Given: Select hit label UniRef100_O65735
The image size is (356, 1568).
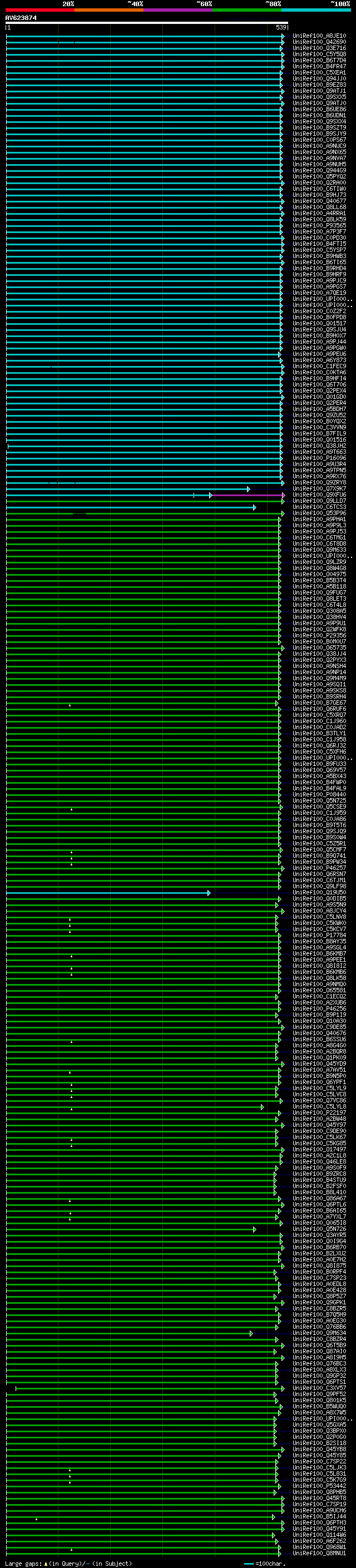Looking at the screenshot, I should [x=319, y=647].
